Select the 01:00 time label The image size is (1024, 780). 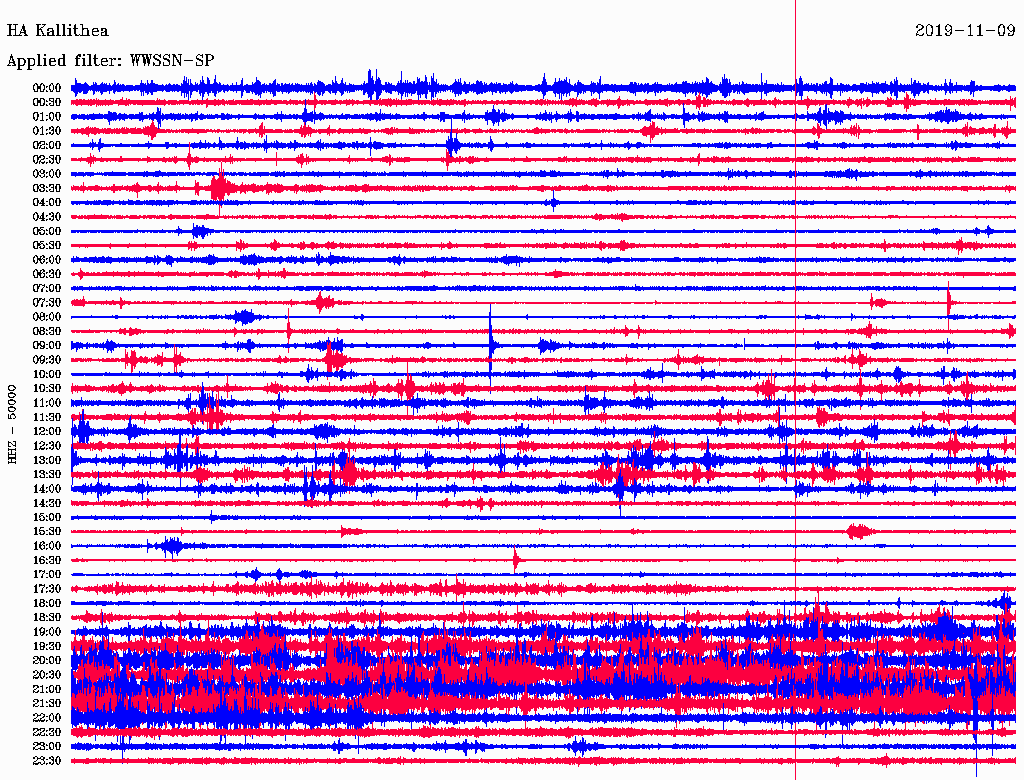47,117
